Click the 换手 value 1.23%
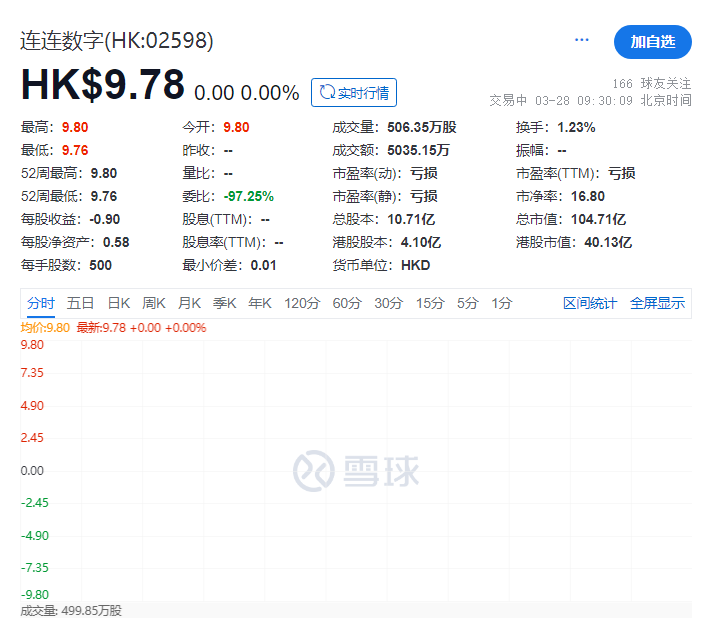Viewport: 717px width, 618px height. coord(576,127)
